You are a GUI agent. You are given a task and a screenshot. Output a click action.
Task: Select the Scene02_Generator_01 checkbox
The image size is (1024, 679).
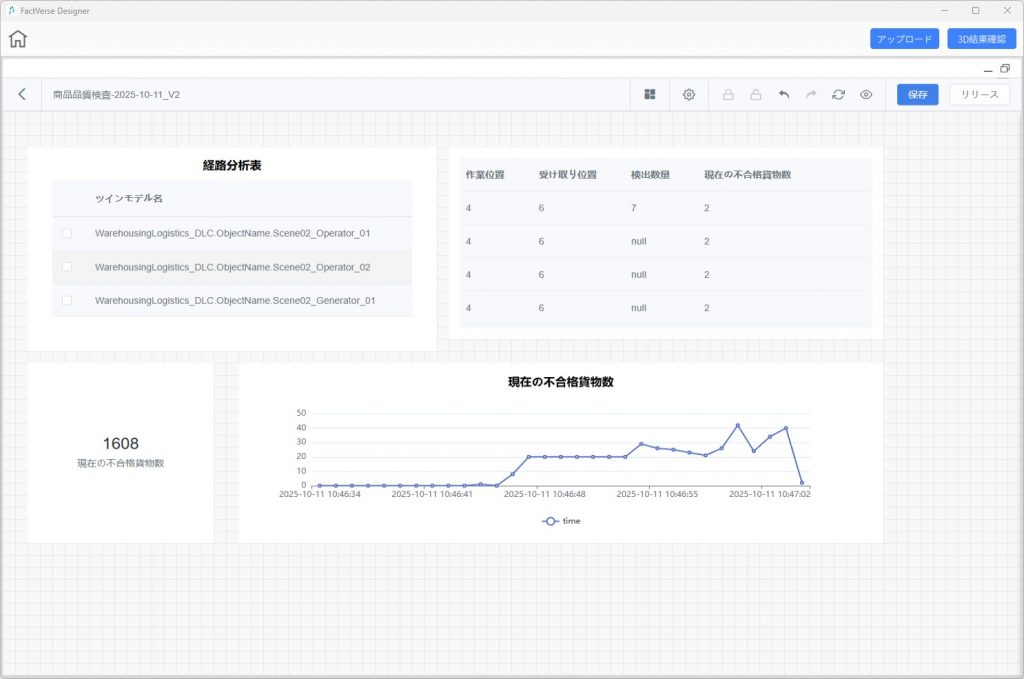coord(67,300)
